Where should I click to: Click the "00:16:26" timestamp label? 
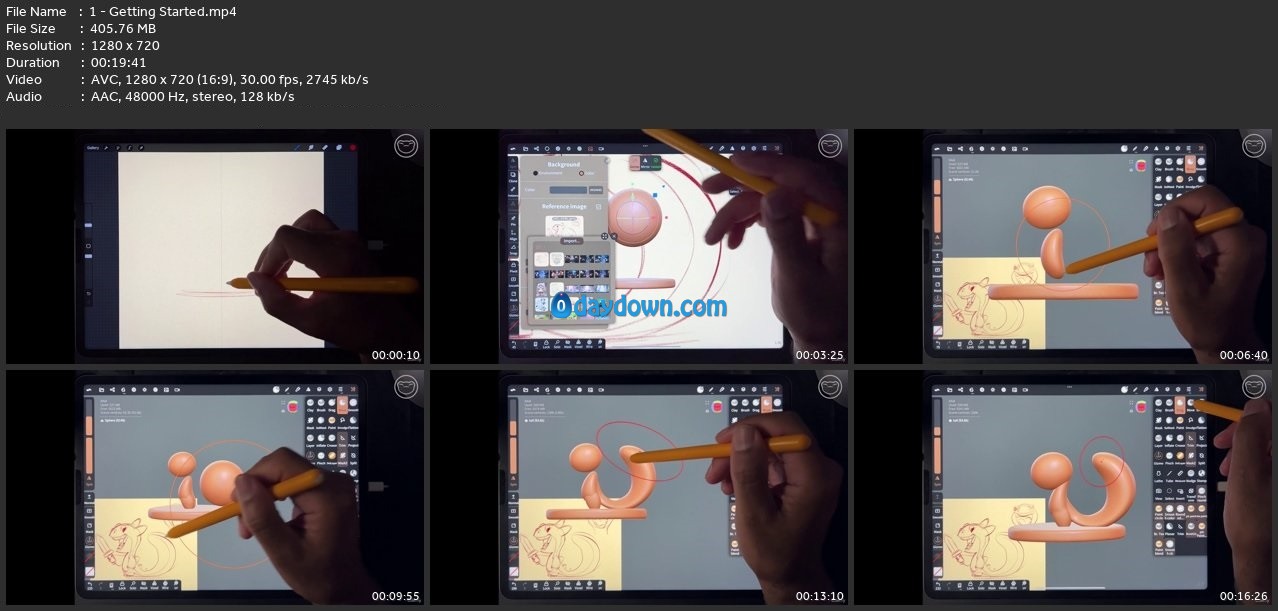click(x=1243, y=597)
